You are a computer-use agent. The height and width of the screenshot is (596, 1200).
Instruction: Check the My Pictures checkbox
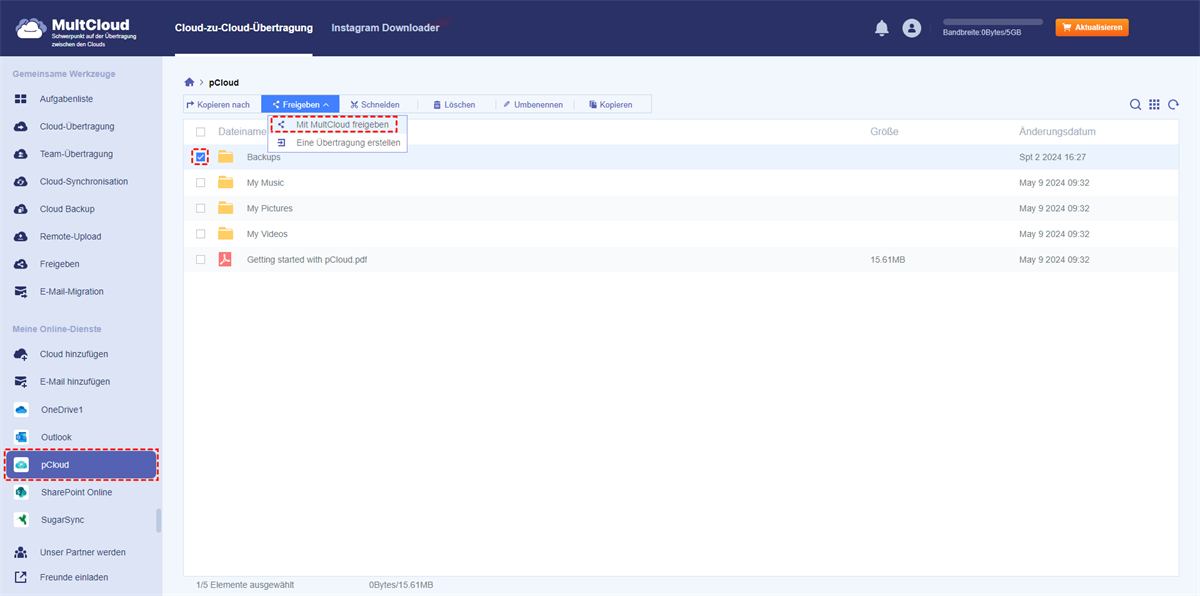click(201, 208)
